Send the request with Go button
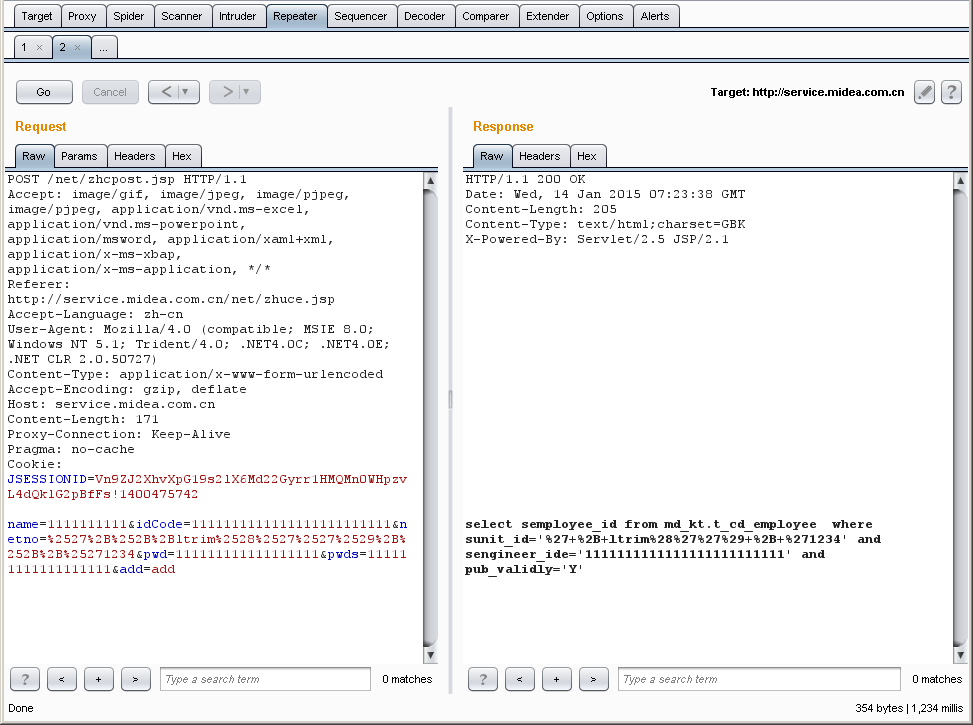Viewport: 973px width, 725px height. tap(43, 92)
